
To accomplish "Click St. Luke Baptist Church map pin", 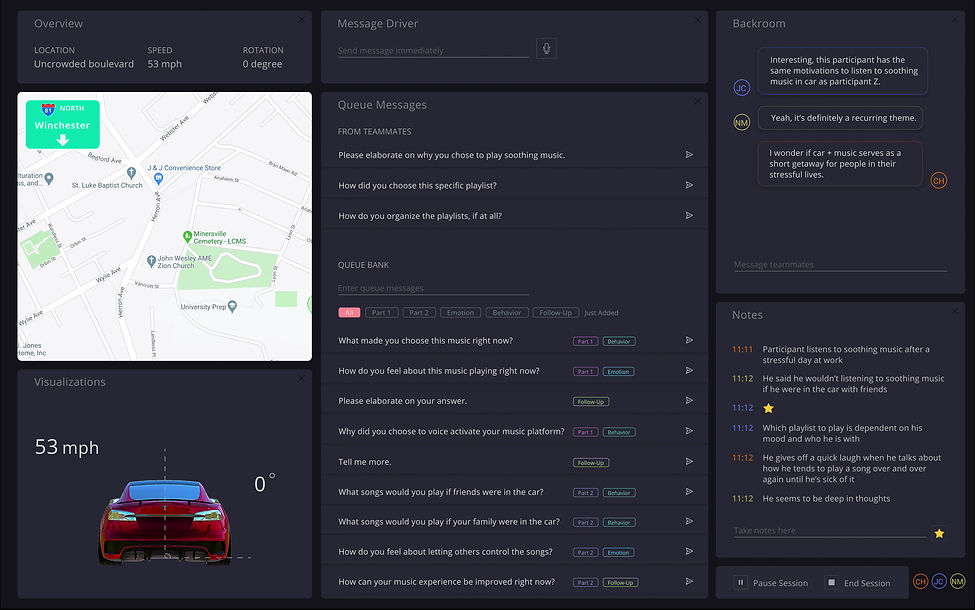I will tap(131, 173).
